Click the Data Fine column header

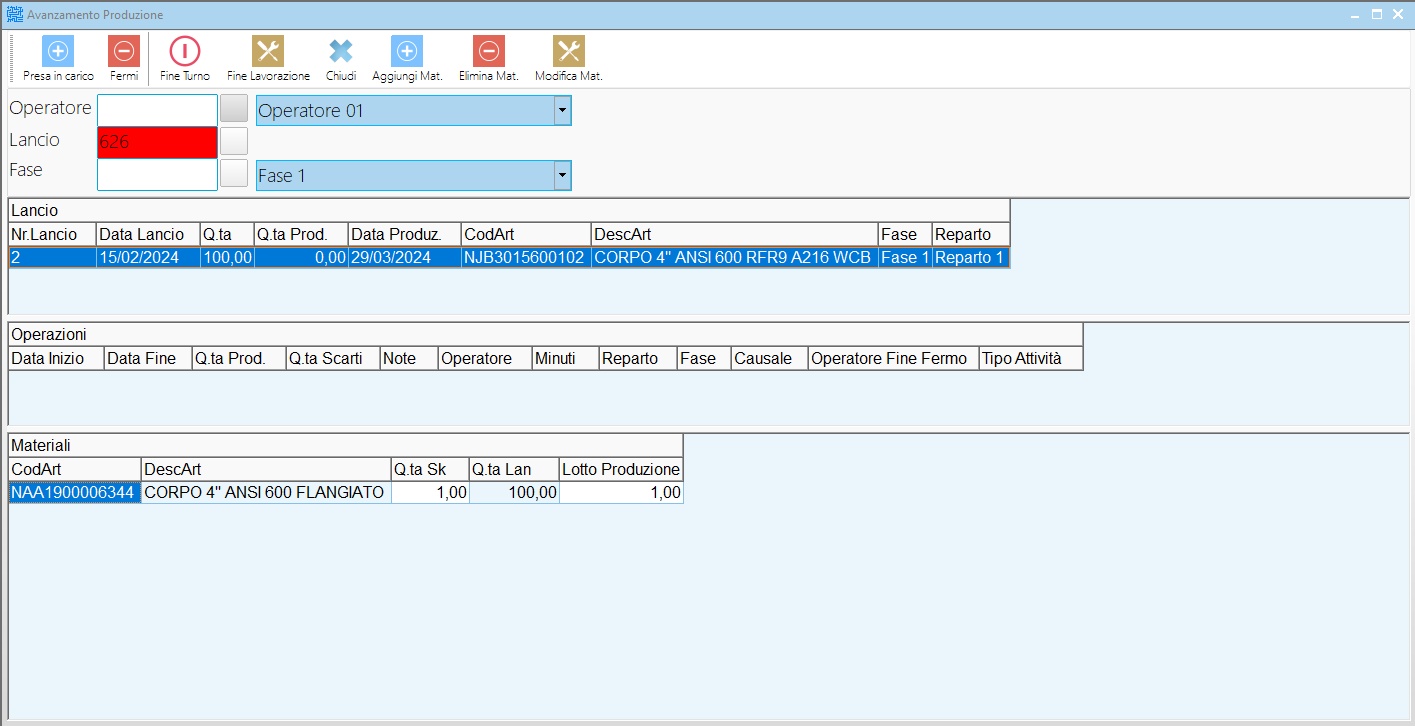point(148,358)
